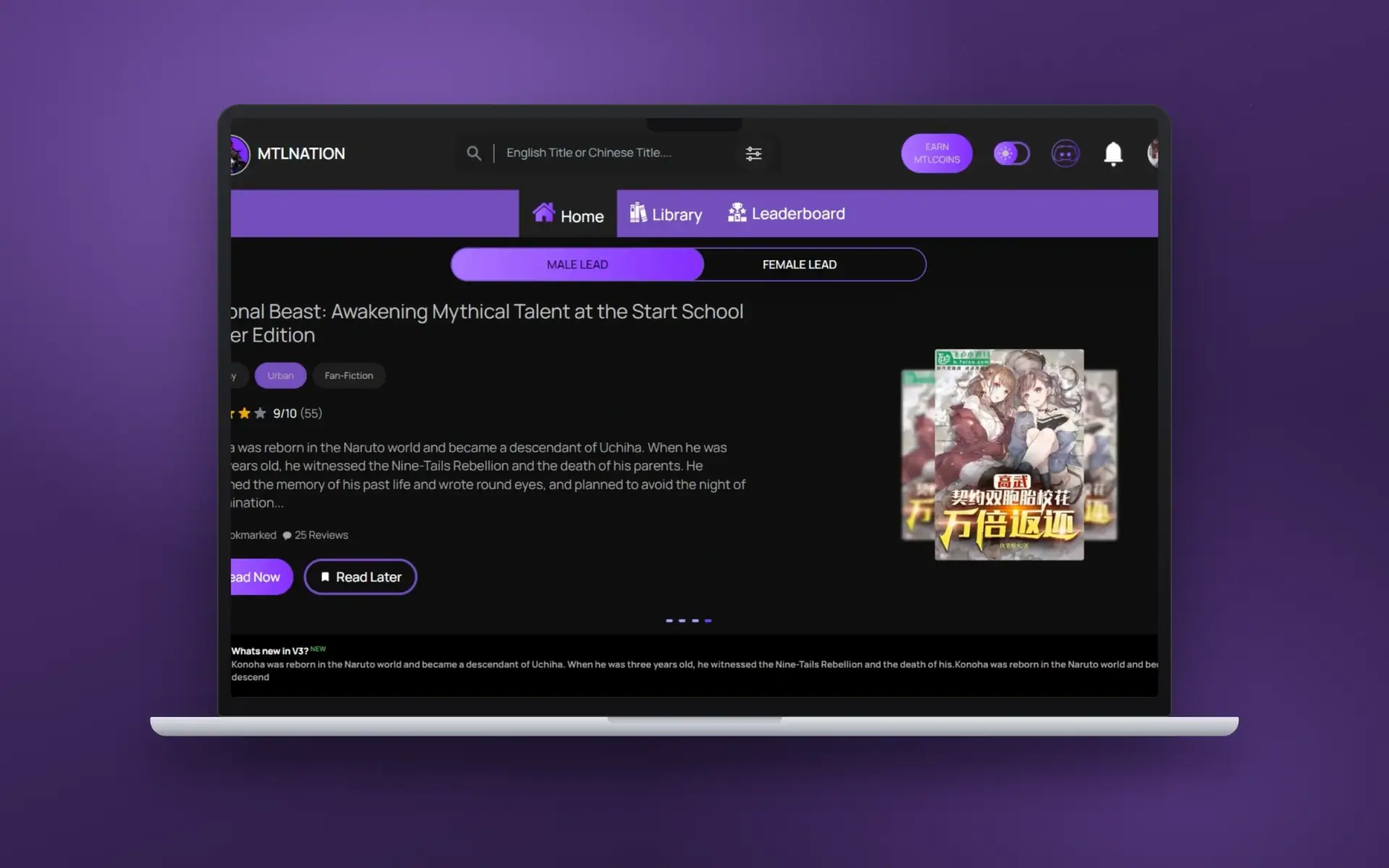This screenshot has height=868, width=1389.
Task: Click the search magnifier icon
Action: pyautogui.click(x=474, y=153)
